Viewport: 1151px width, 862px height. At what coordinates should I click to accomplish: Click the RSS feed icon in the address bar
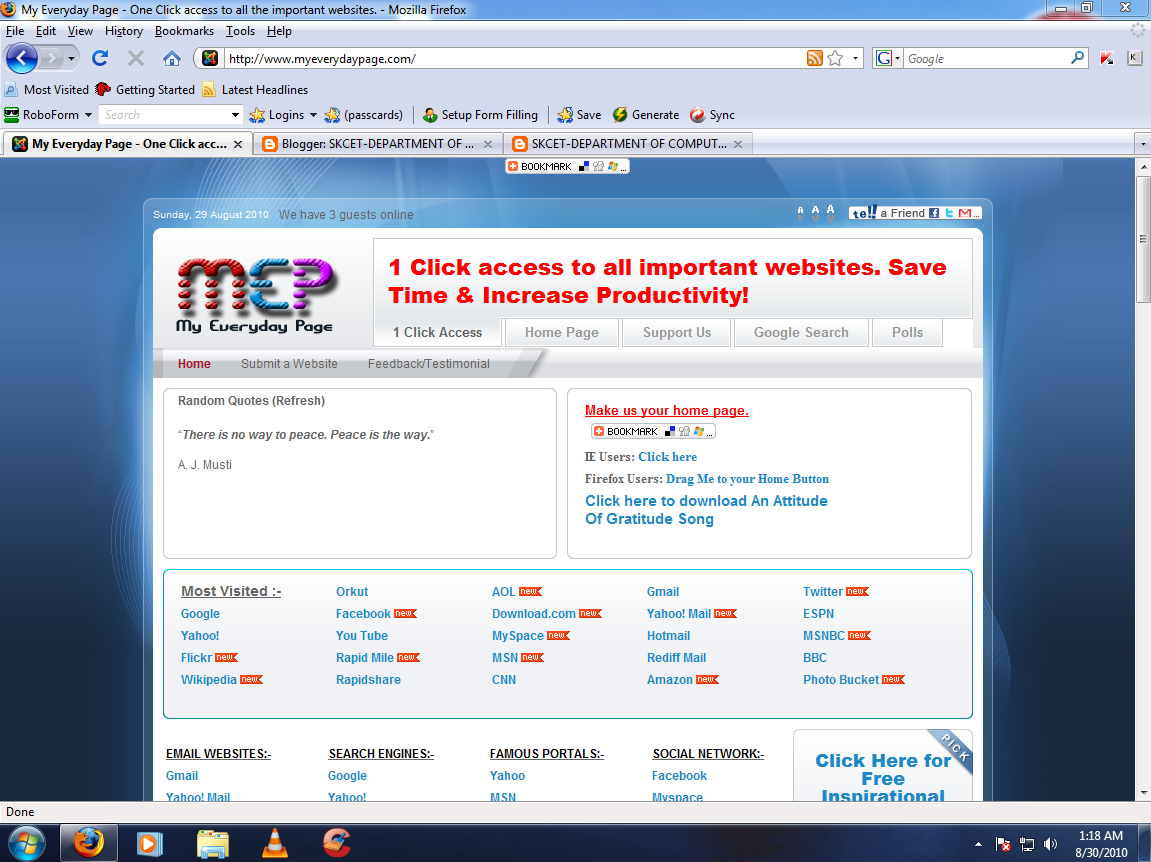click(x=814, y=58)
